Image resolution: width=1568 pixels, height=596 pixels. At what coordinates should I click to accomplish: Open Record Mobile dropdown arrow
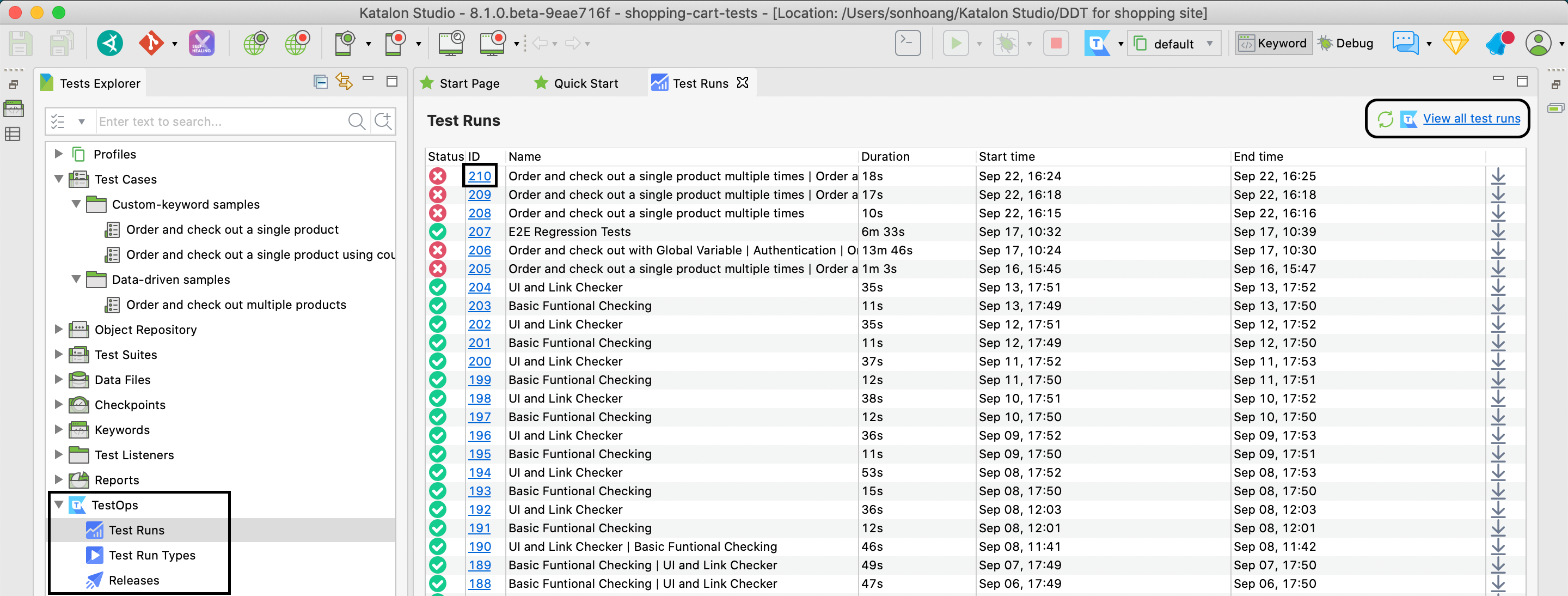[418, 44]
